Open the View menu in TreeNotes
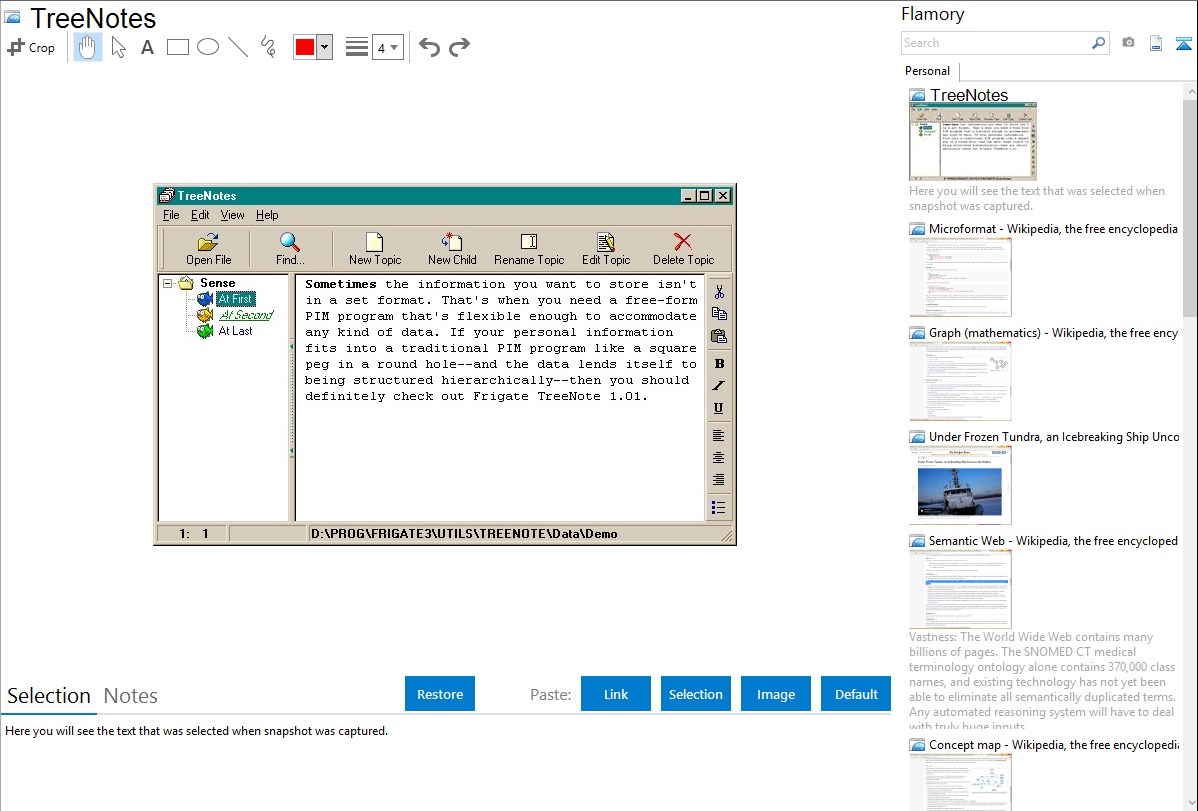 232,215
